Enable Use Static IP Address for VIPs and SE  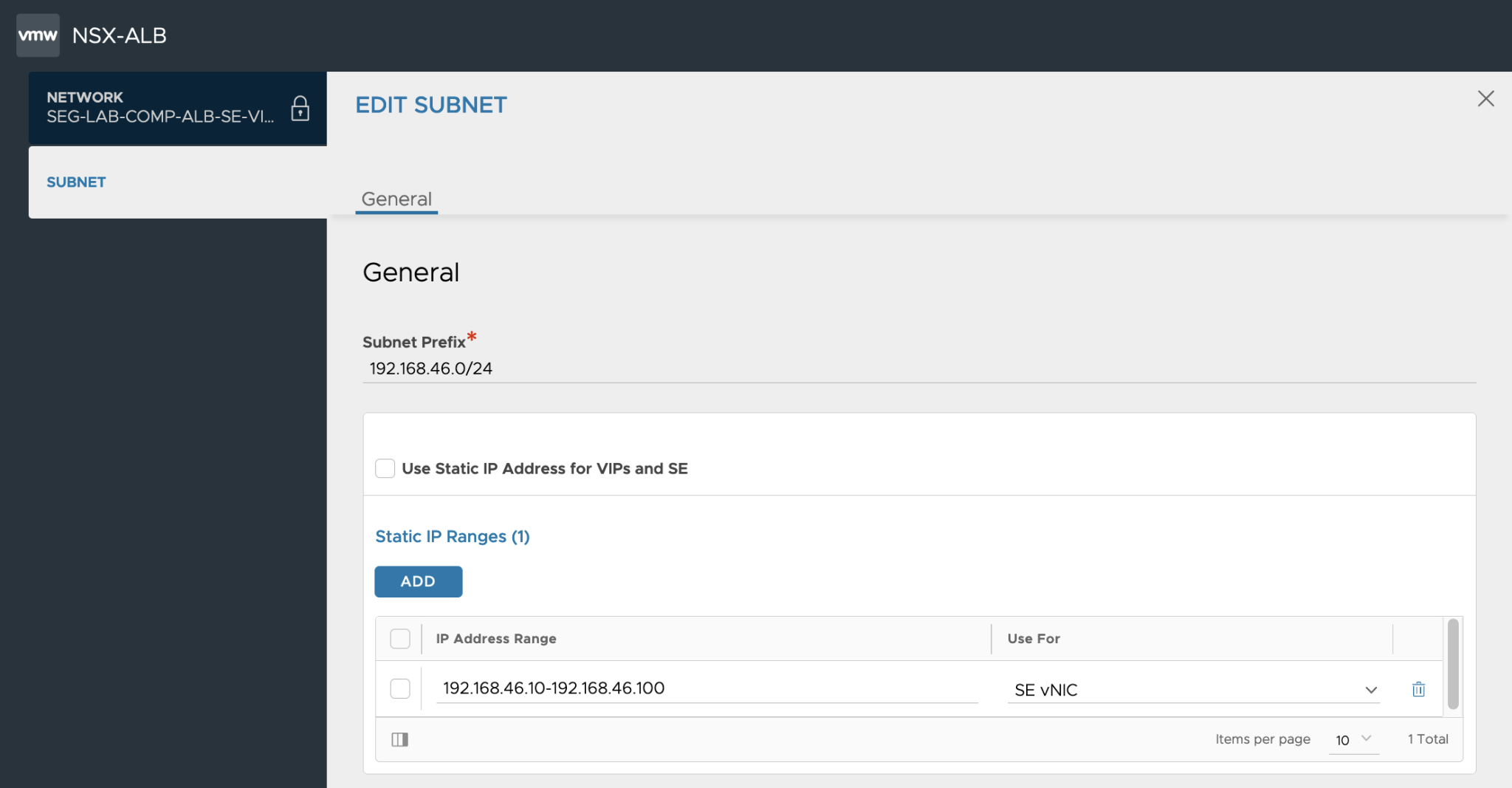point(385,468)
